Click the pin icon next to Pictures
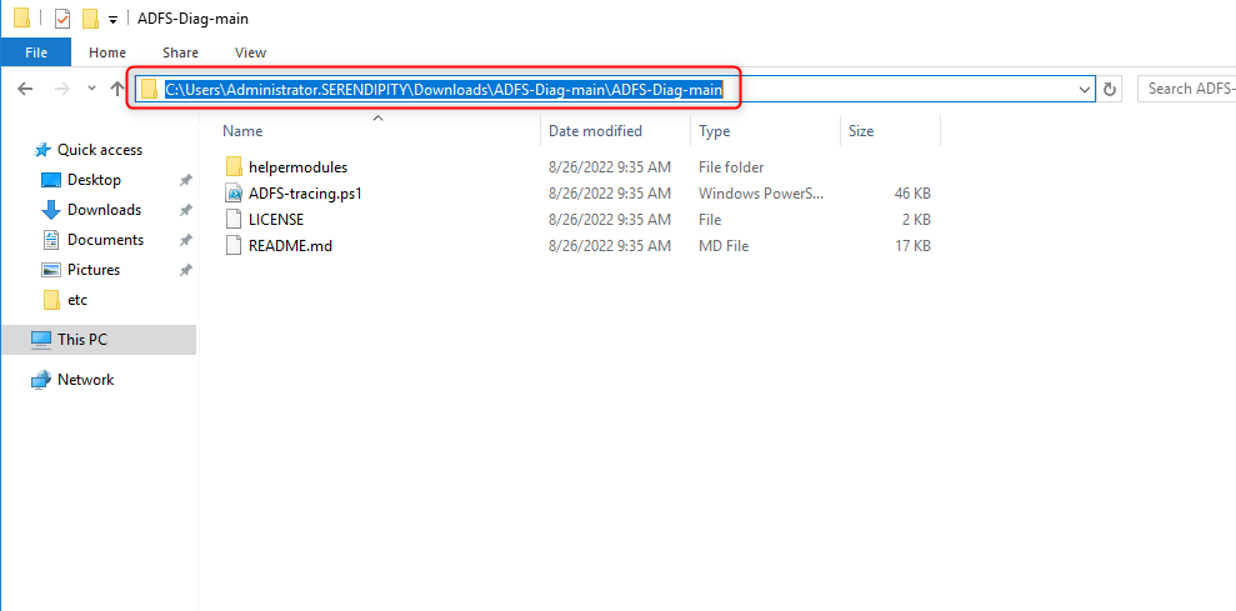The image size is (1236, 611). [185, 270]
